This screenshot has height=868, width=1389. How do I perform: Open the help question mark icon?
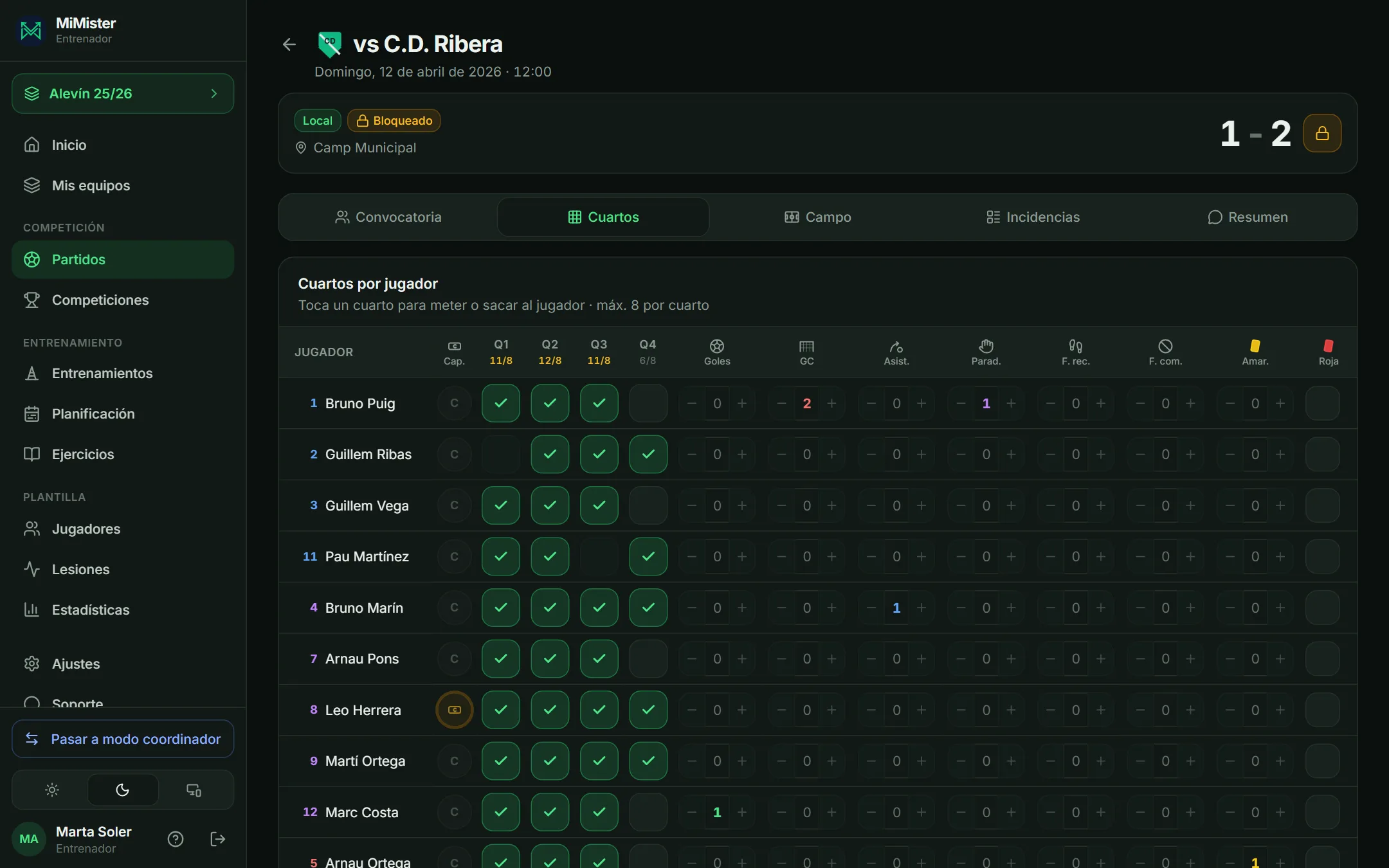pos(176,839)
